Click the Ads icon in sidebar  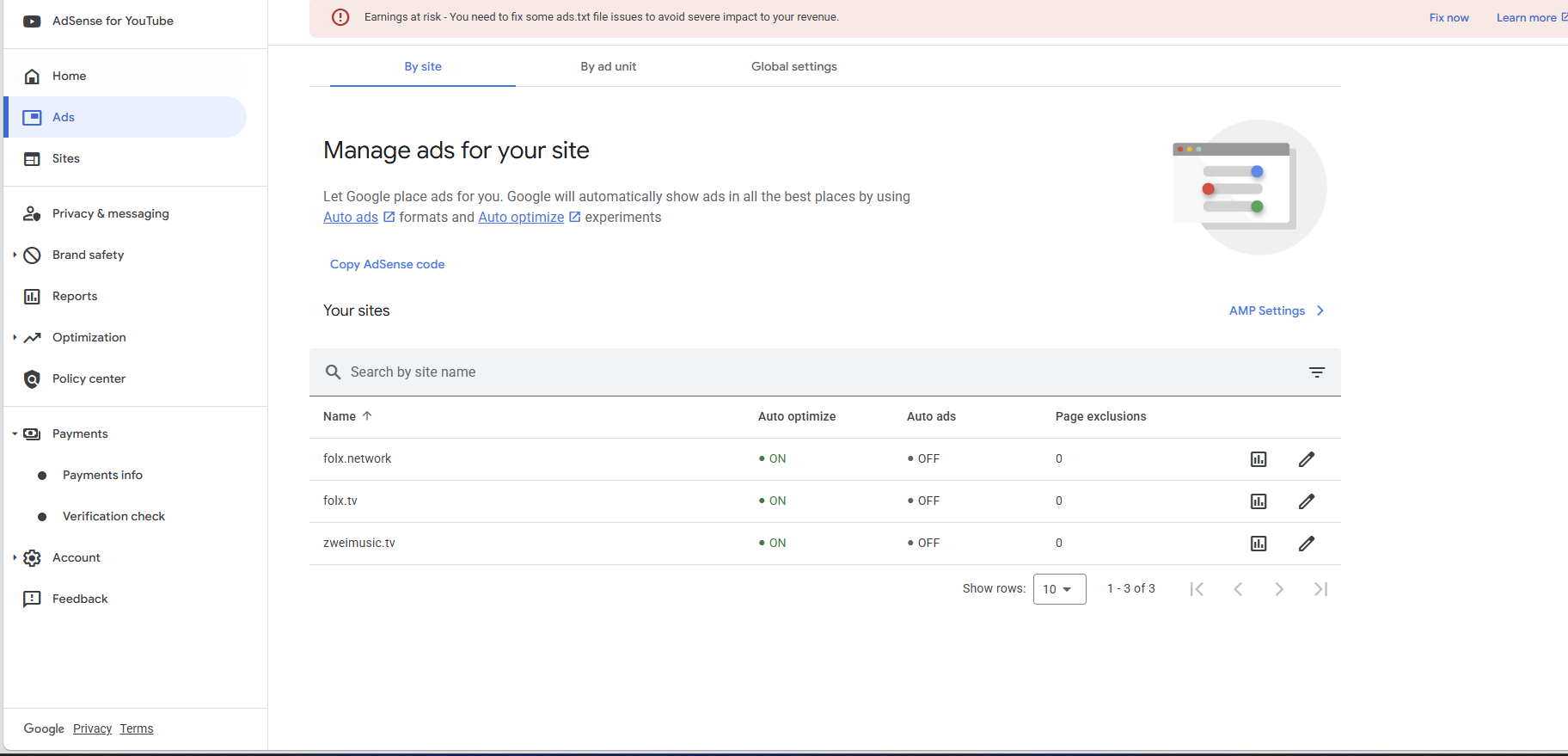click(x=32, y=118)
